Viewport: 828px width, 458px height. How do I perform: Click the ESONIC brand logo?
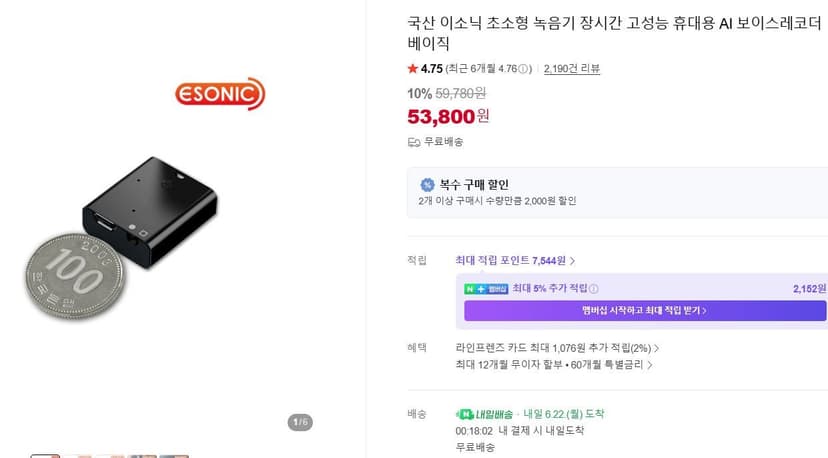coord(220,94)
